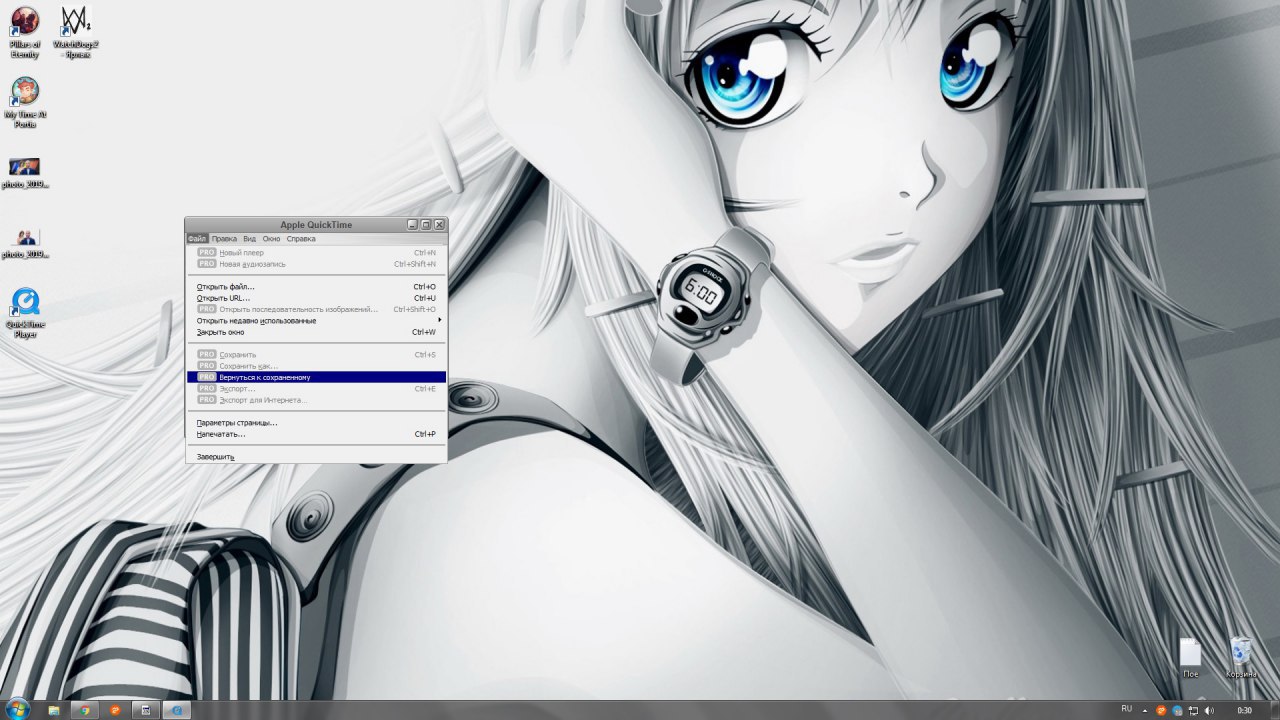Viewport: 1280px width, 720px height.
Task: Open the Справка menu
Action: click(301, 239)
